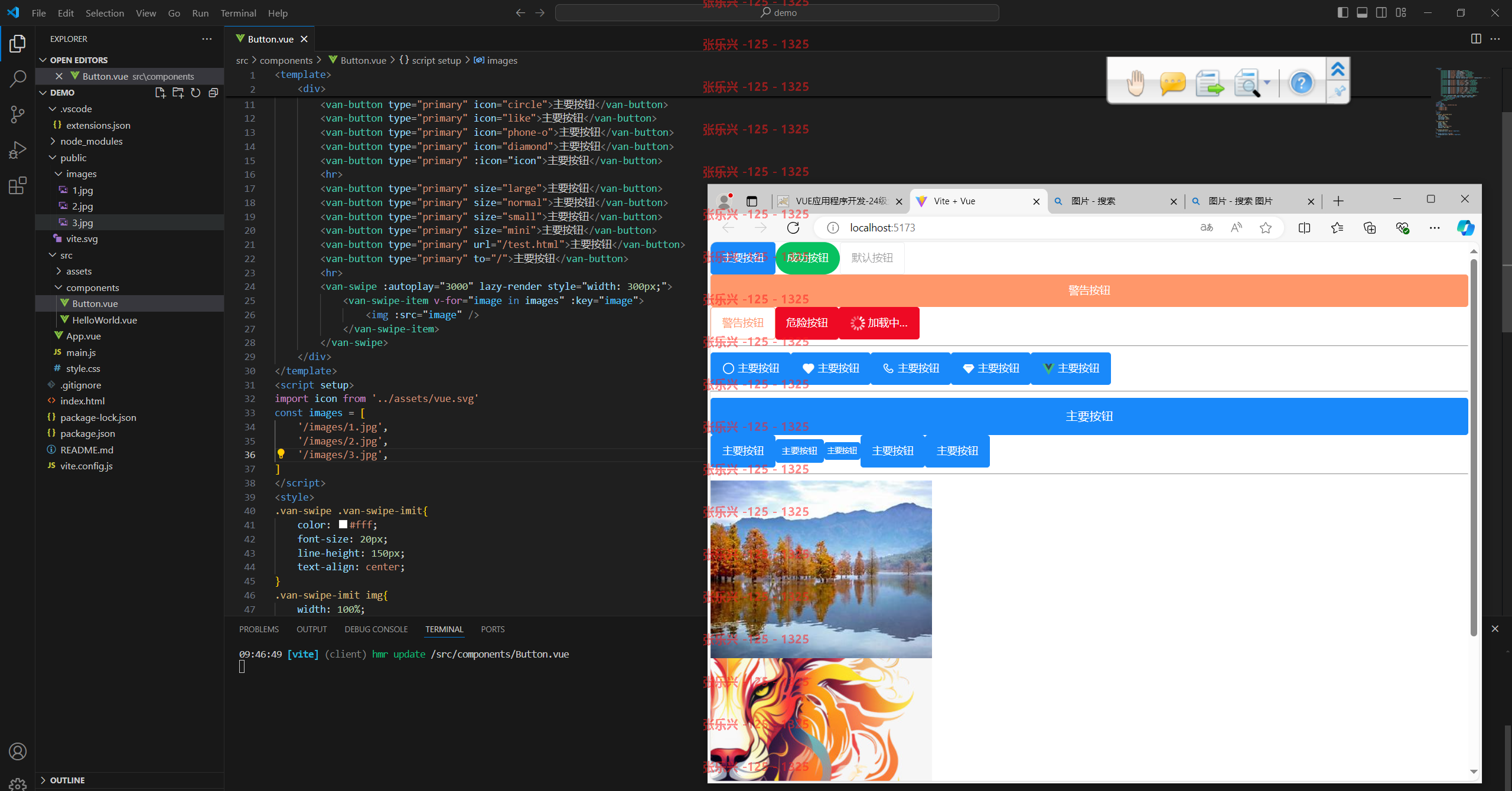Open browser split screen icon
This screenshot has height=791, width=1512.
(1304, 228)
